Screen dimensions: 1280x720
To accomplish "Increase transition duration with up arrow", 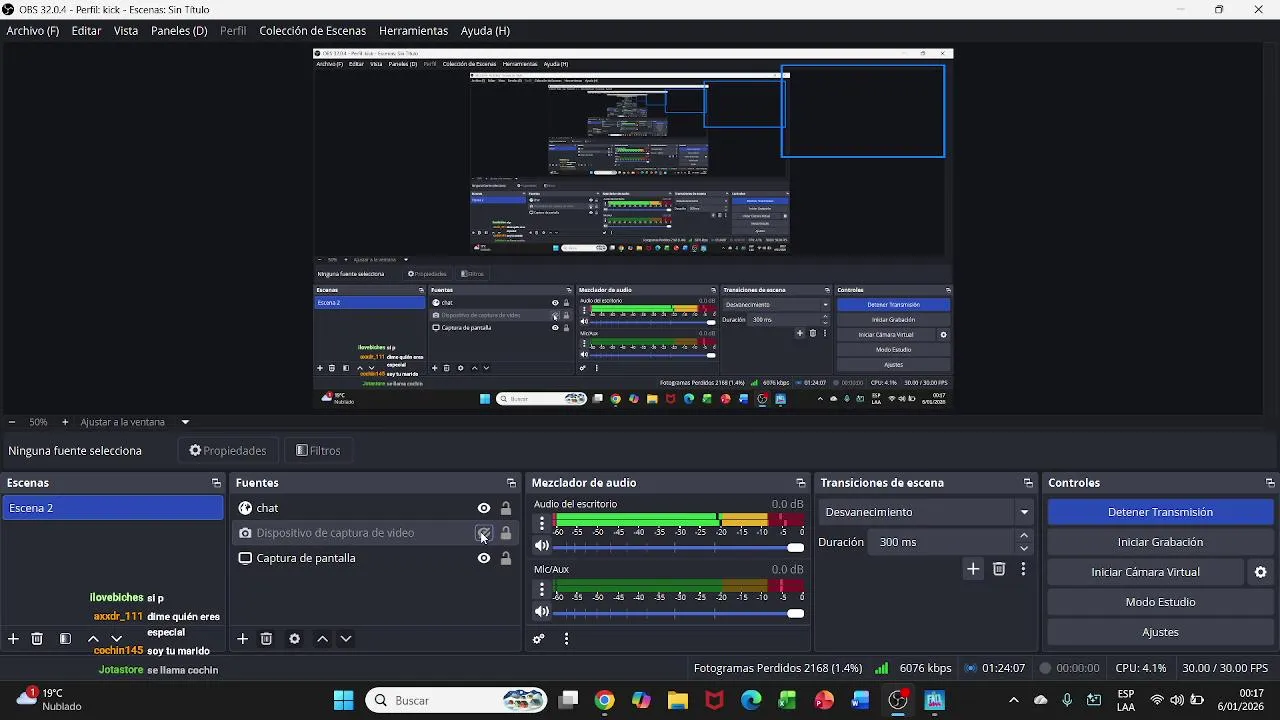I will tap(1024, 536).
